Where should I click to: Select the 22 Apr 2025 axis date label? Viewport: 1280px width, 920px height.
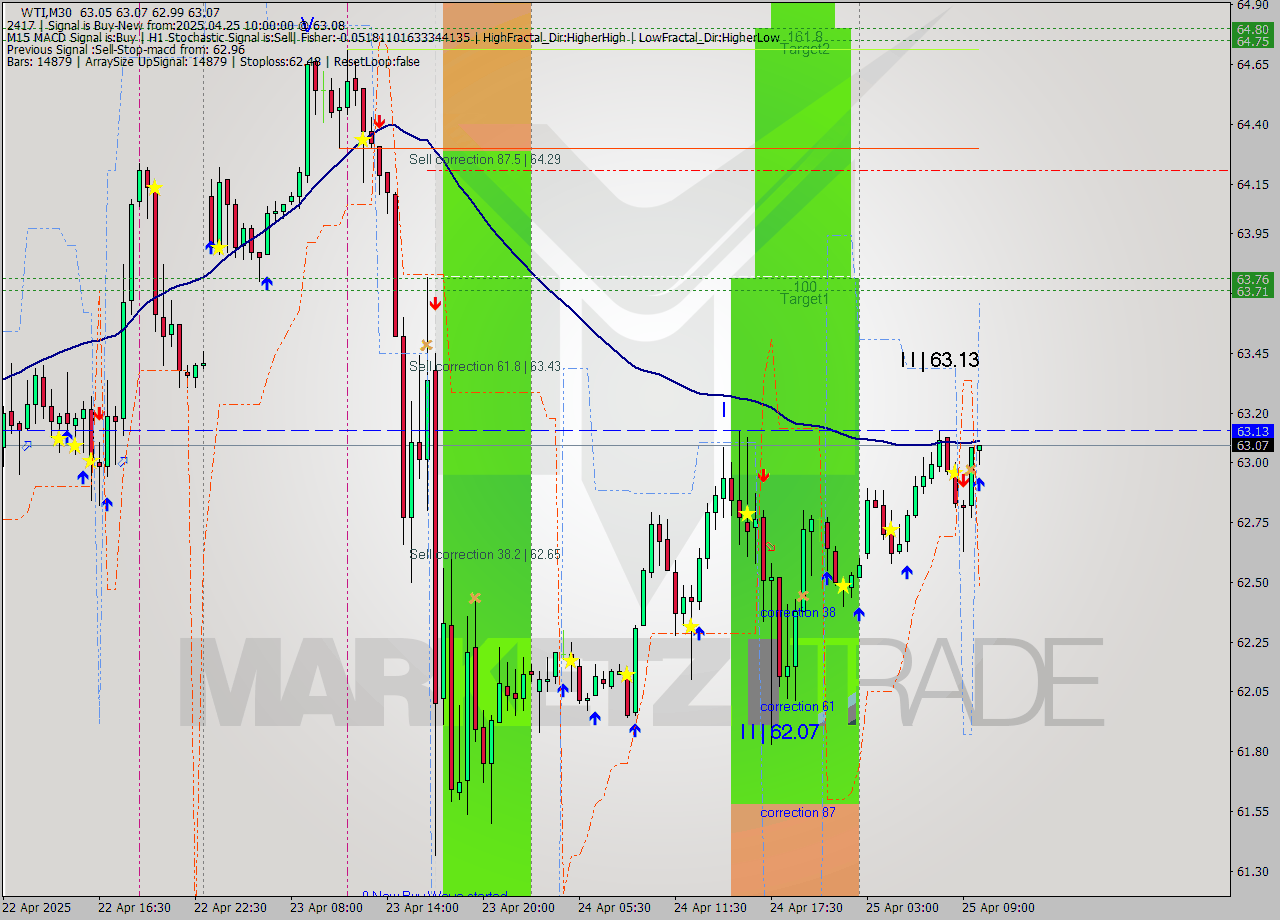[x=37, y=908]
